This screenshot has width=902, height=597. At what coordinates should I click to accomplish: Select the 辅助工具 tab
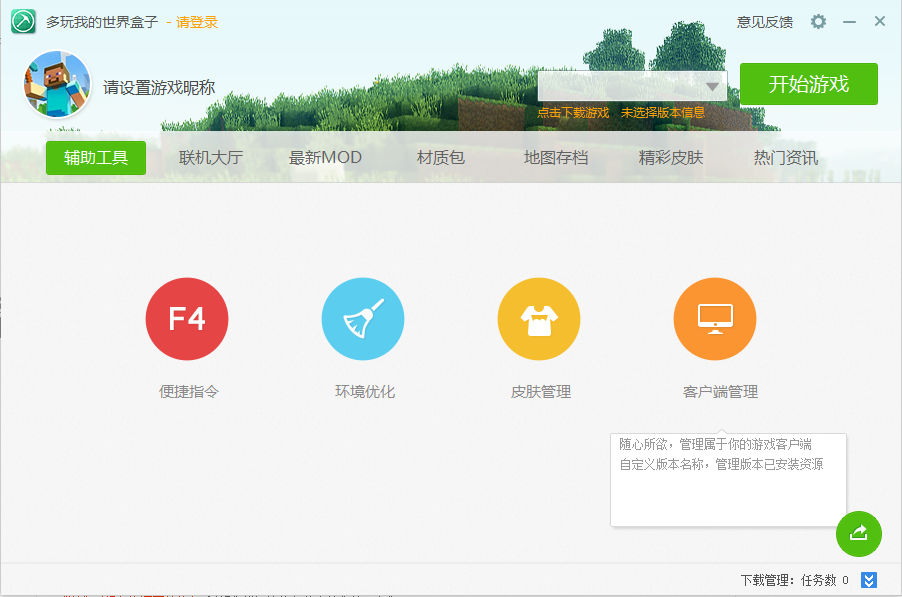coord(96,158)
